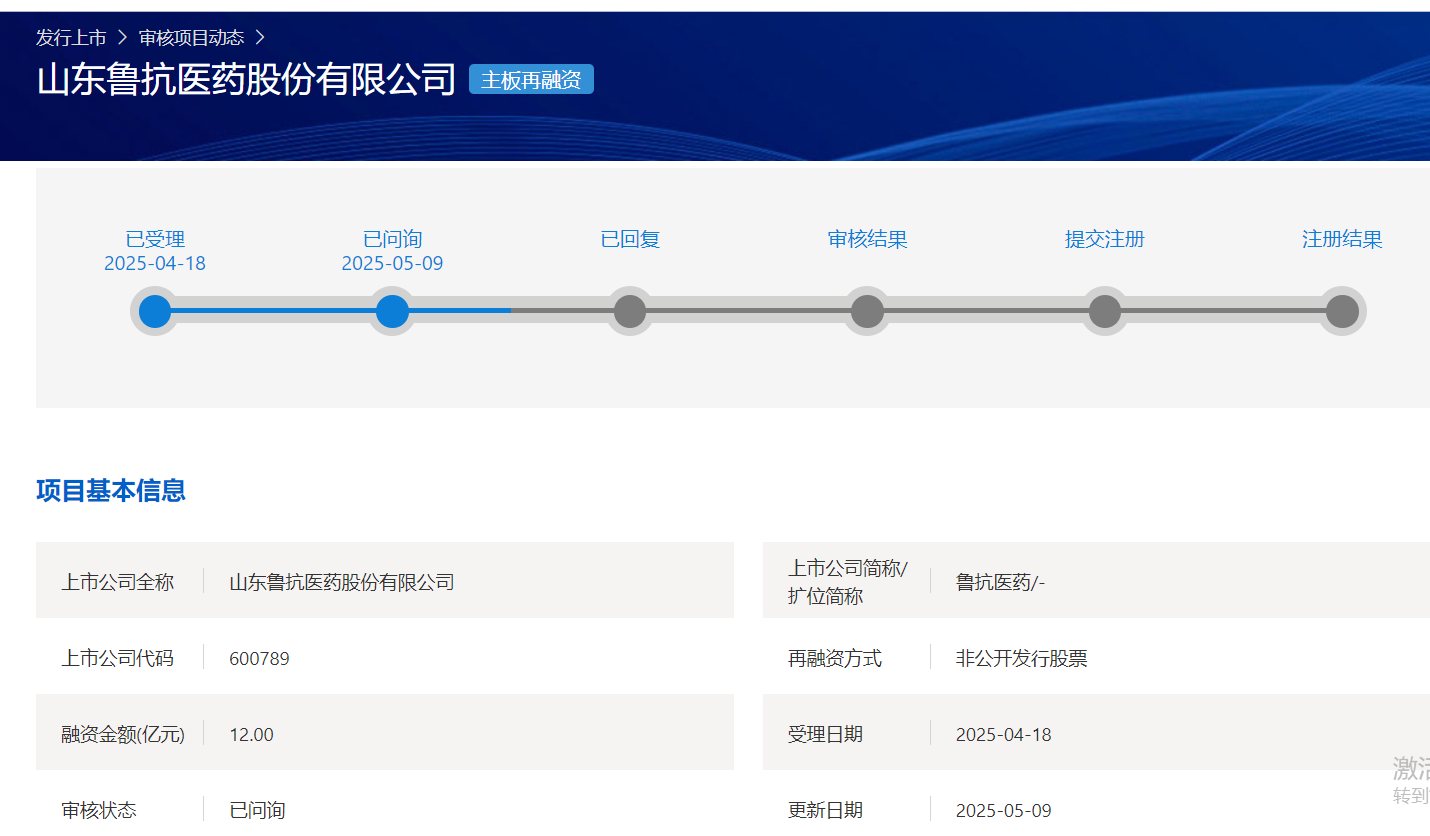Image resolution: width=1430 pixels, height=836 pixels.
Task: Click the financing amount 12.00
Action: point(251,734)
